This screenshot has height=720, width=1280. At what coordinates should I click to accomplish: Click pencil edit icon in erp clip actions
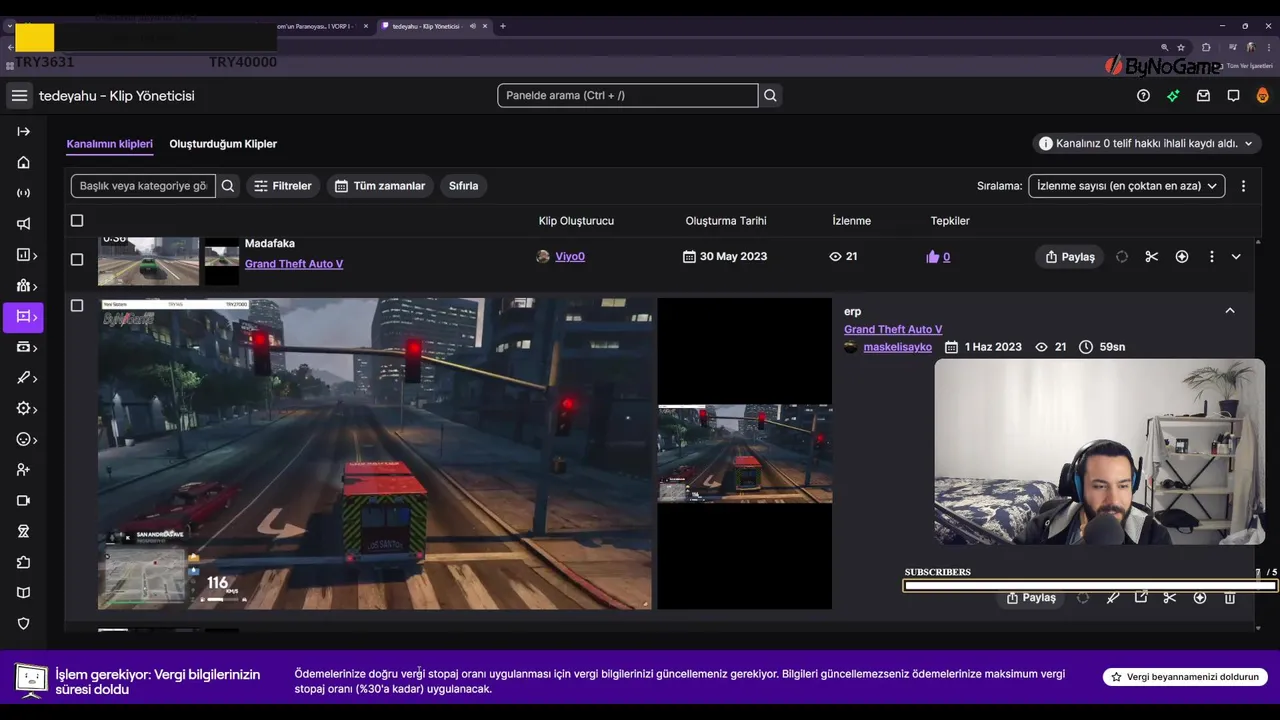click(x=1112, y=598)
